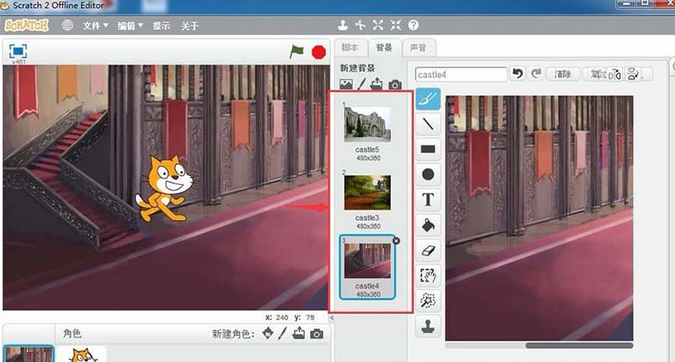Click the green flag to start
This screenshot has width=675, height=362.
click(x=297, y=52)
